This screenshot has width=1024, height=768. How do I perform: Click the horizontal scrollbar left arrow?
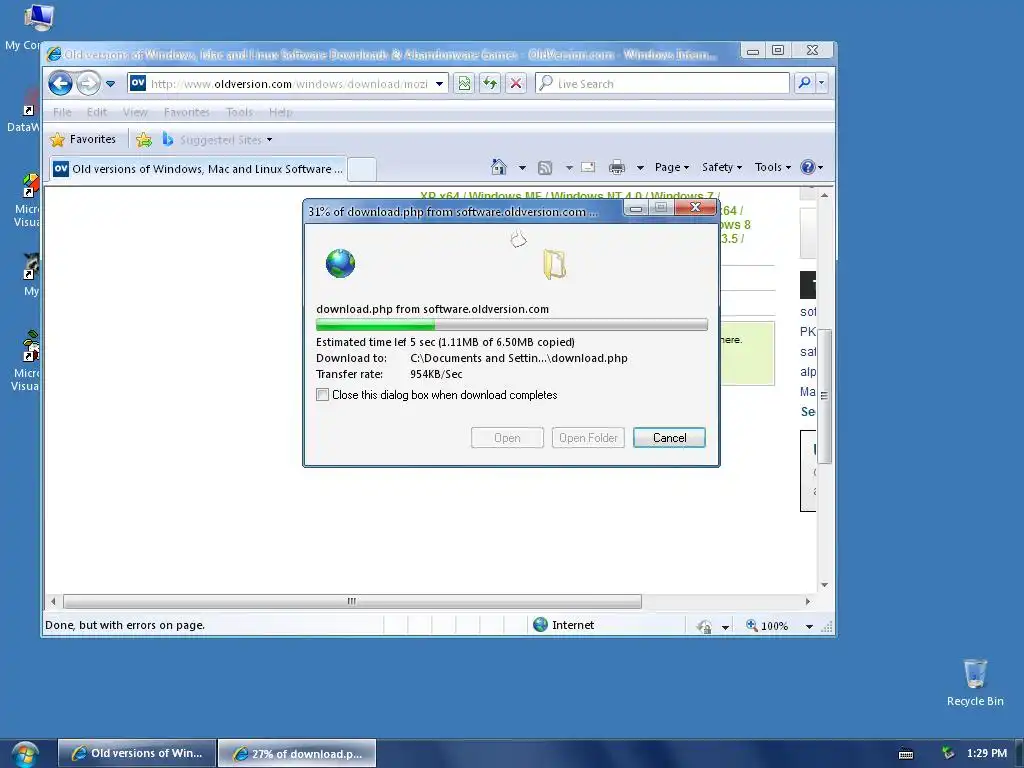tap(54, 601)
